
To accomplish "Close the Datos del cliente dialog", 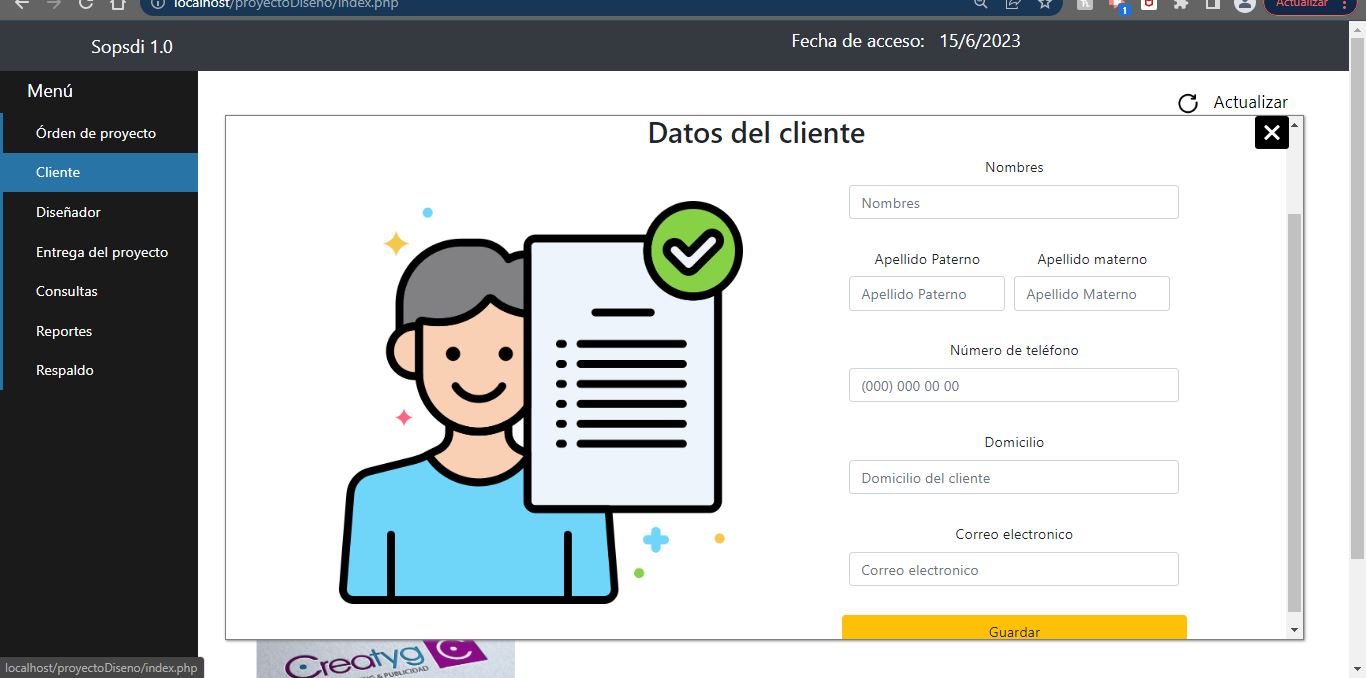I will [1271, 132].
